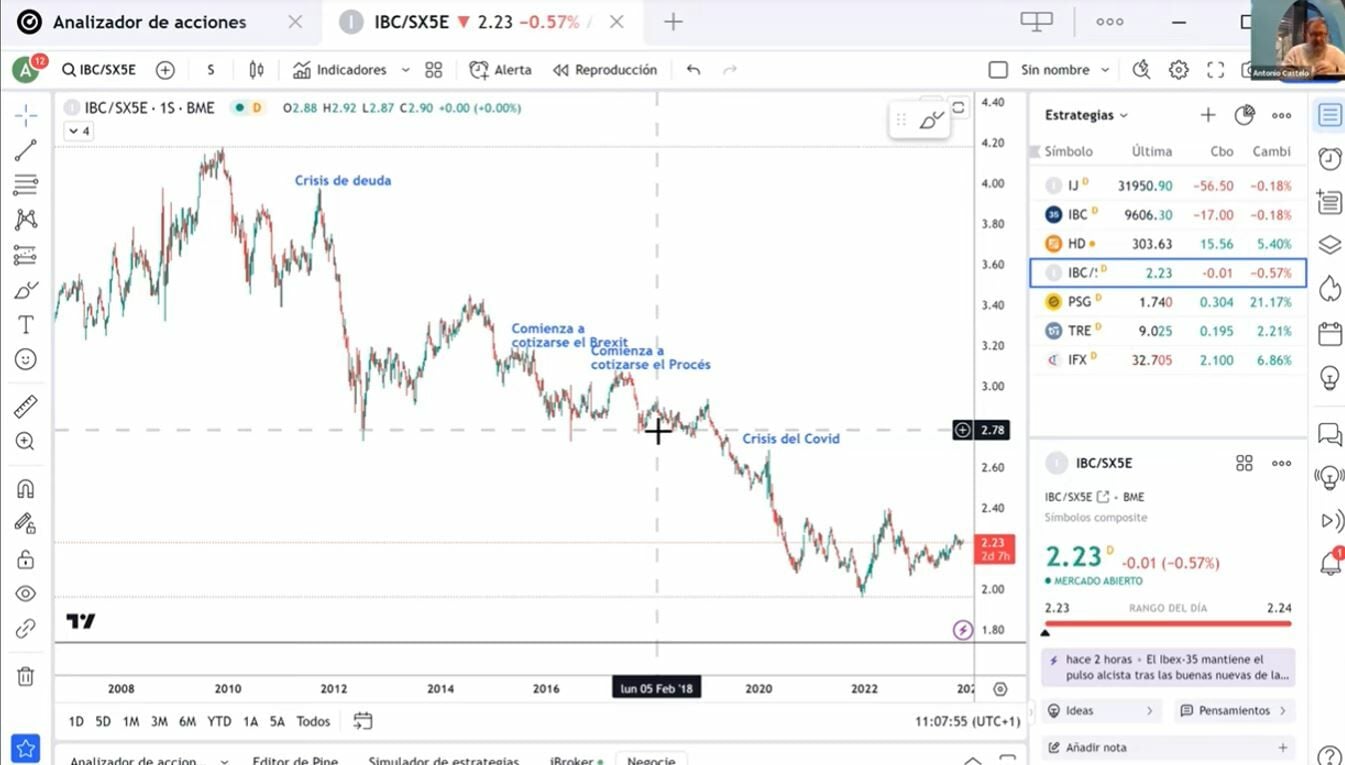Toggle lock all drawings padlock

tap(26, 559)
